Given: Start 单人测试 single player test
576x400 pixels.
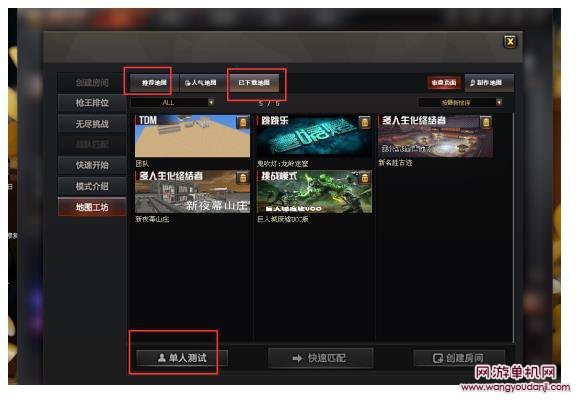Looking at the screenshot, I should [182, 358].
